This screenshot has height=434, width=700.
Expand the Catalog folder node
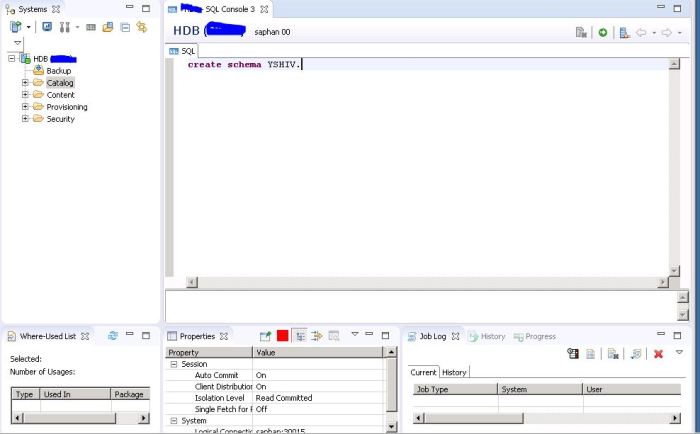(25, 83)
